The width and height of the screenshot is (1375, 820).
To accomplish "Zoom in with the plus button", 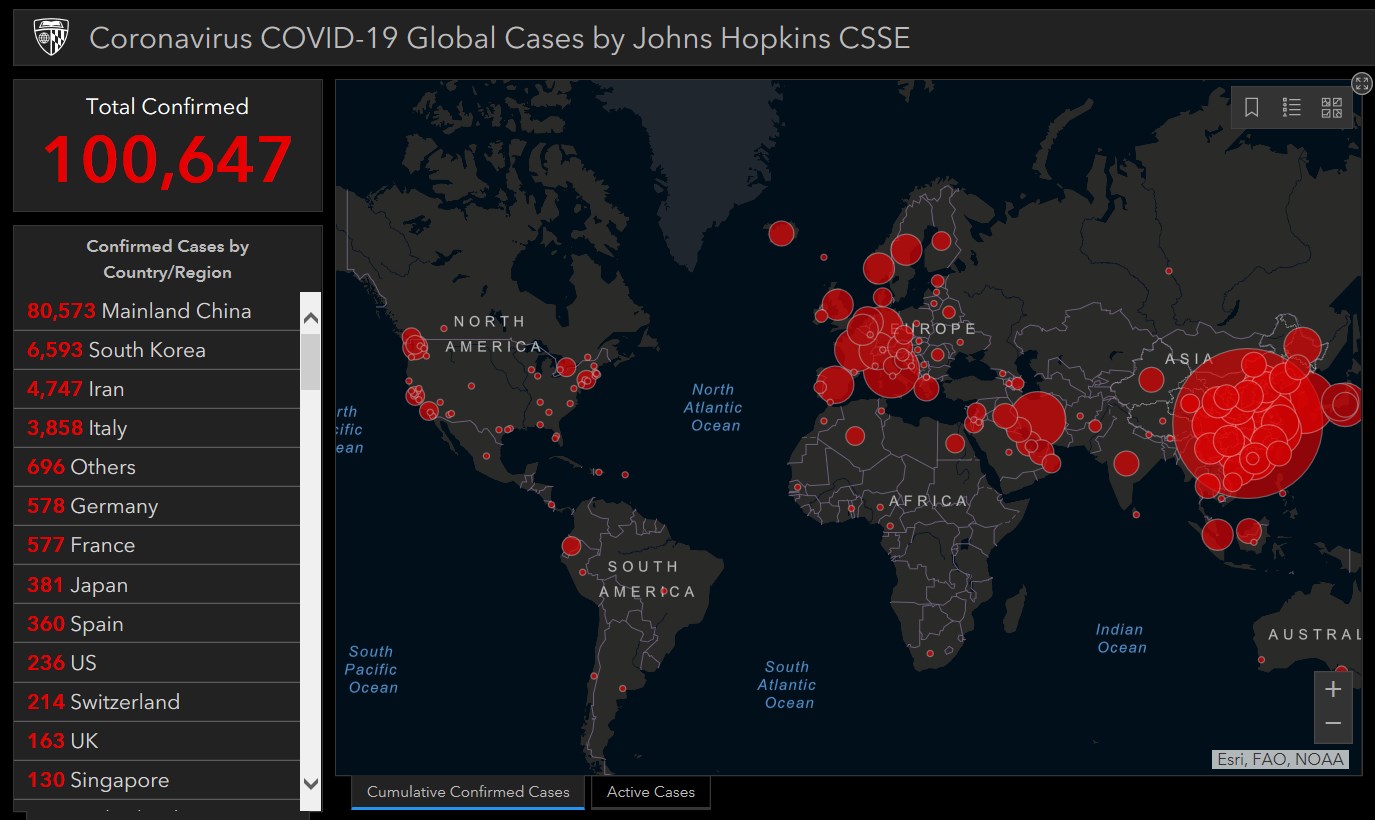I will [1333, 689].
